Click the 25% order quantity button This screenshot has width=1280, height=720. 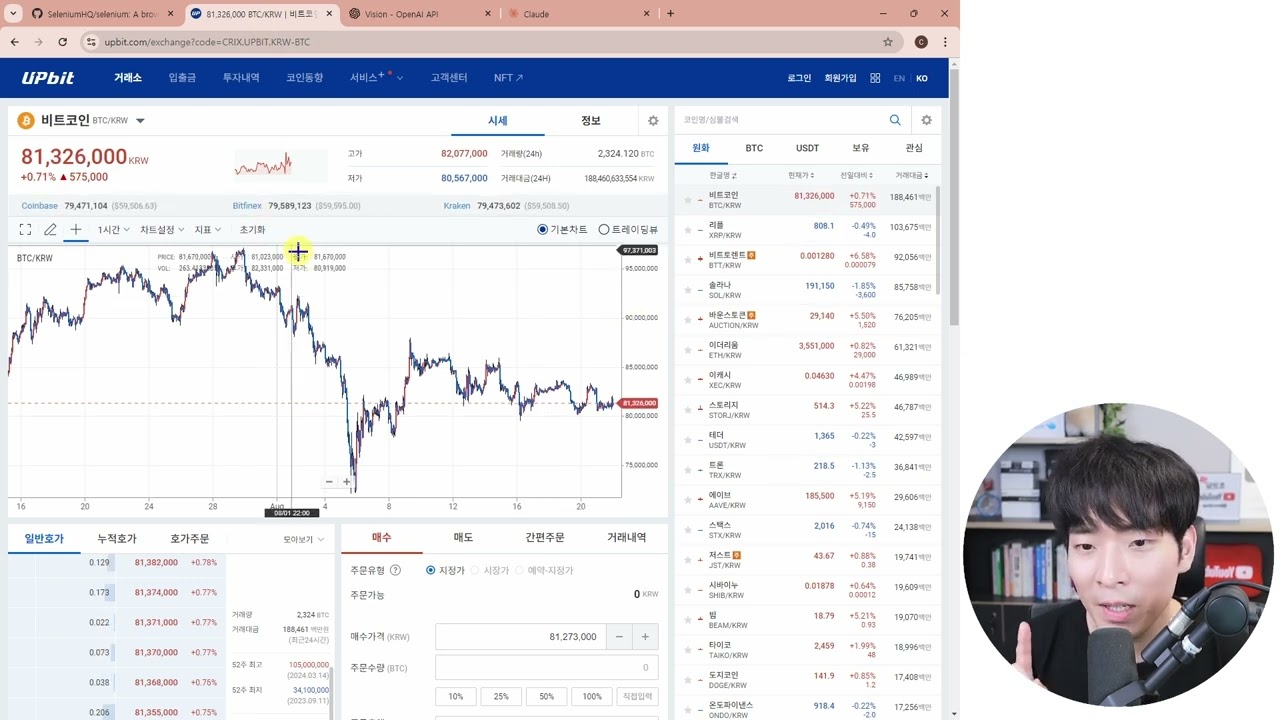[501, 696]
